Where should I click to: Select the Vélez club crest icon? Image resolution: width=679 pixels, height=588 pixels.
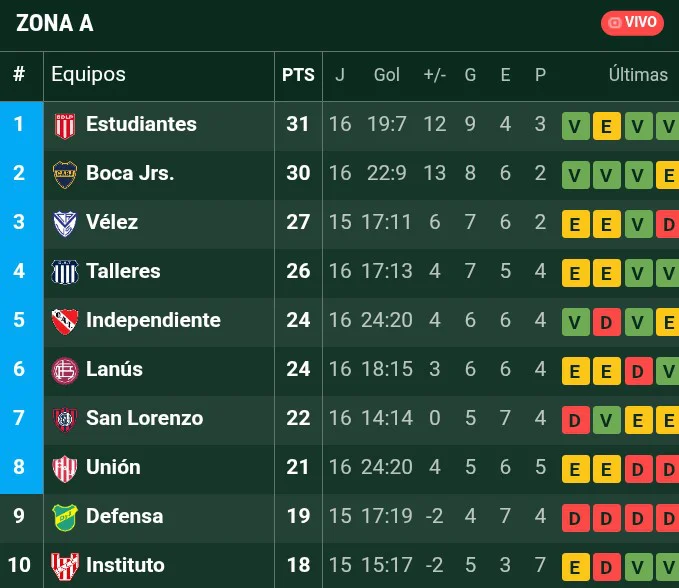65,224
